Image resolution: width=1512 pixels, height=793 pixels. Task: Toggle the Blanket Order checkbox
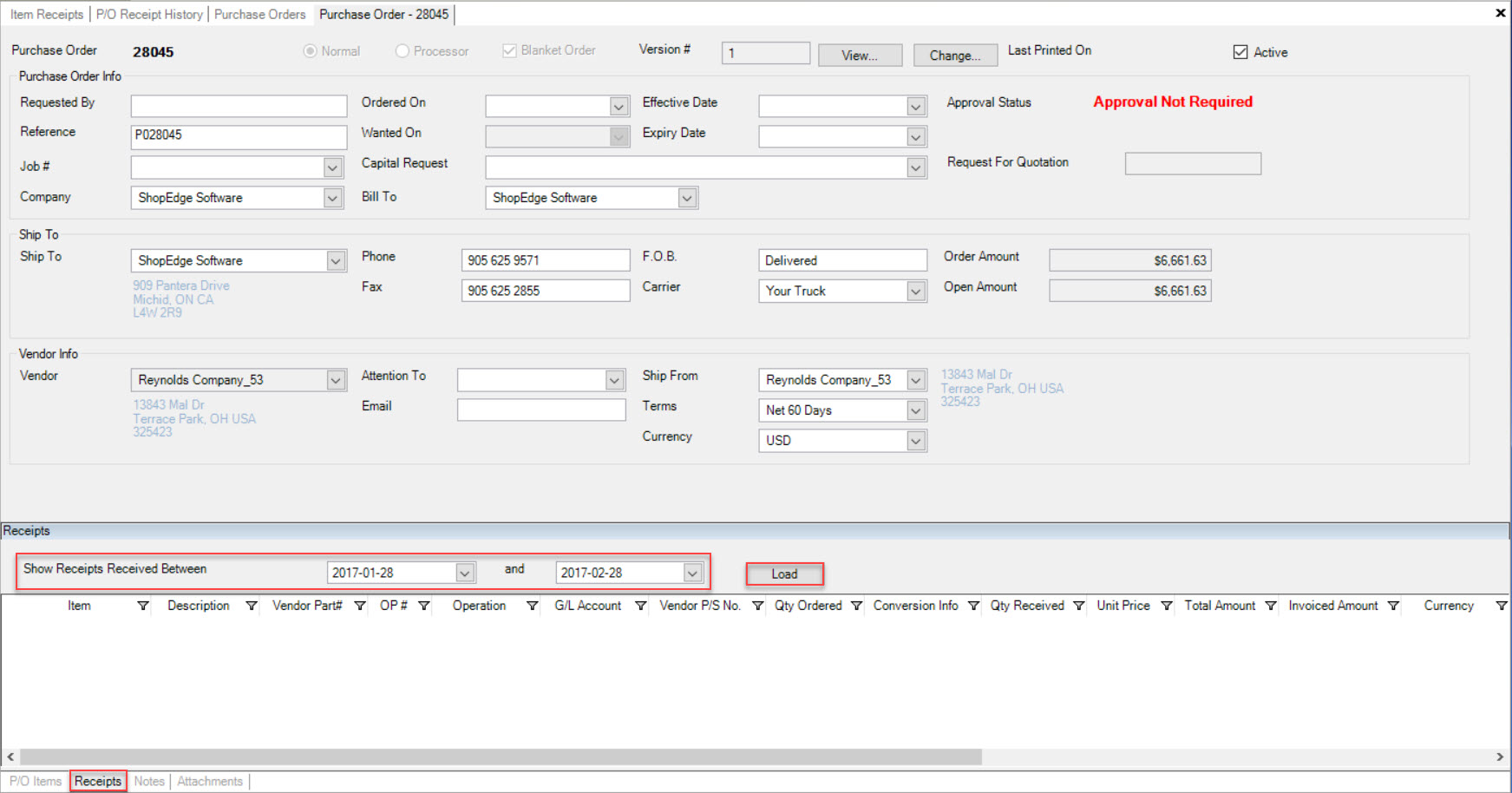[x=509, y=51]
